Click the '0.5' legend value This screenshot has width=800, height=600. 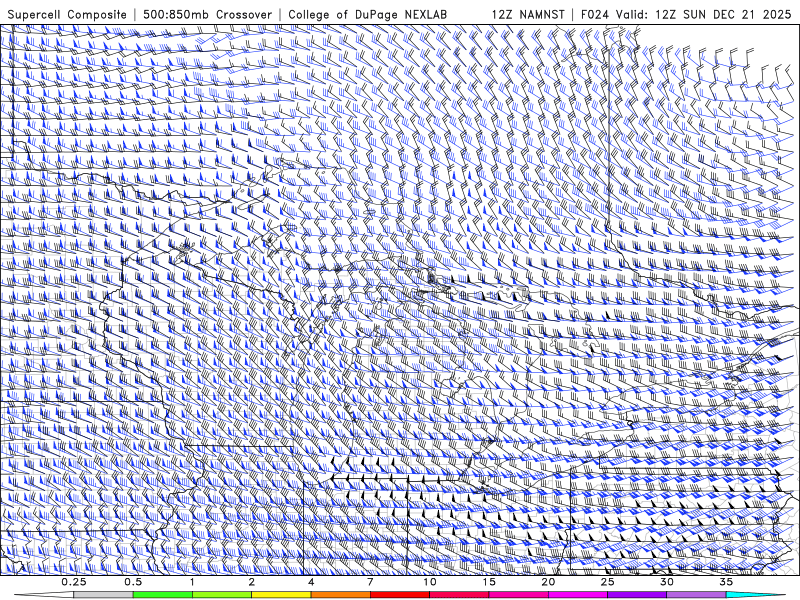pos(133,582)
